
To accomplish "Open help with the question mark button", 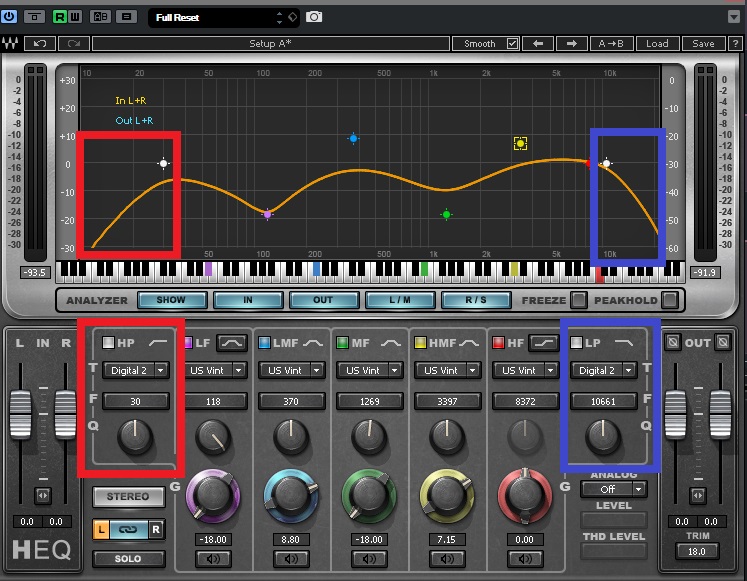I will pos(735,43).
